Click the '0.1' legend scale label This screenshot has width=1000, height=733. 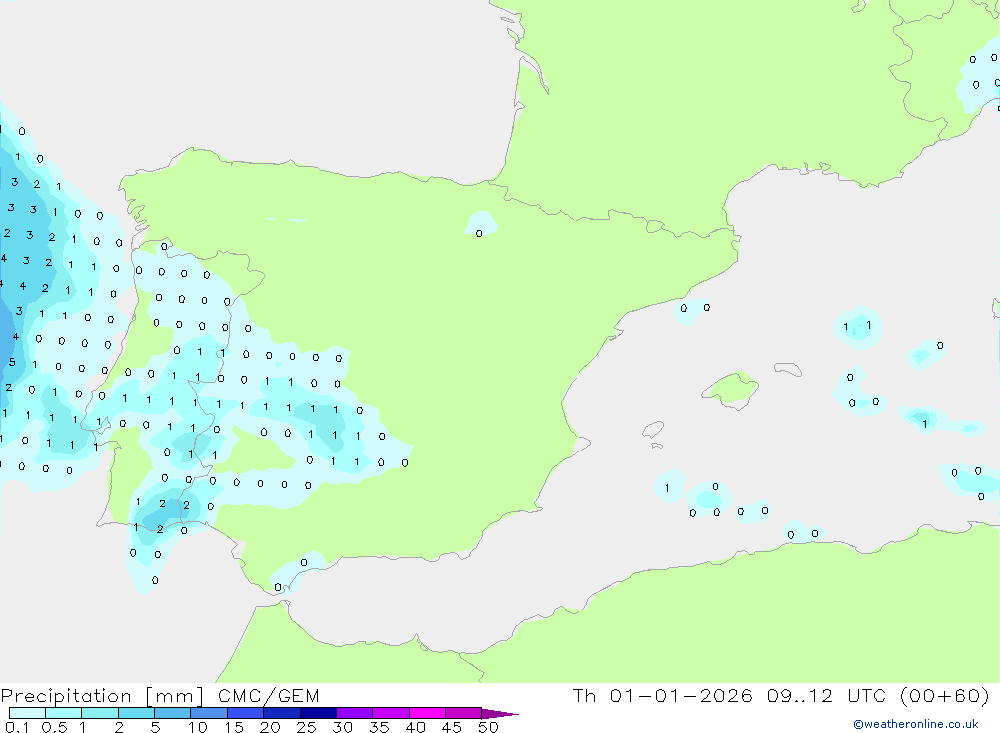click(x=17, y=727)
